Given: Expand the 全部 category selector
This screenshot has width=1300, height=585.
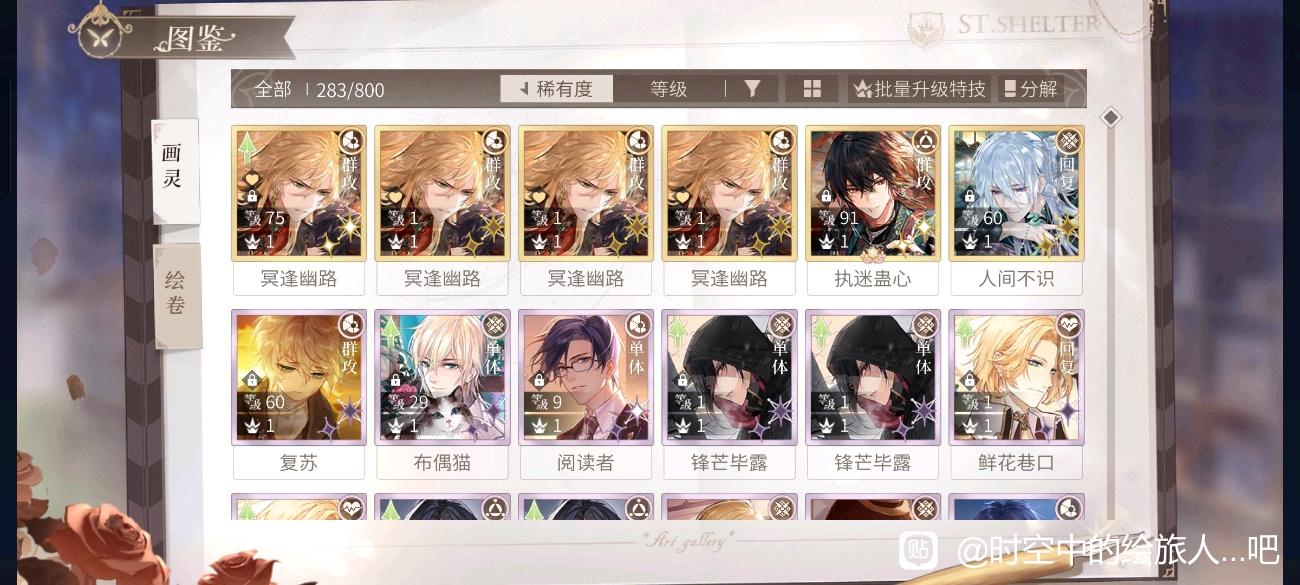Looking at the screenshot, I should pyautogui.click(x=273, y=90).
